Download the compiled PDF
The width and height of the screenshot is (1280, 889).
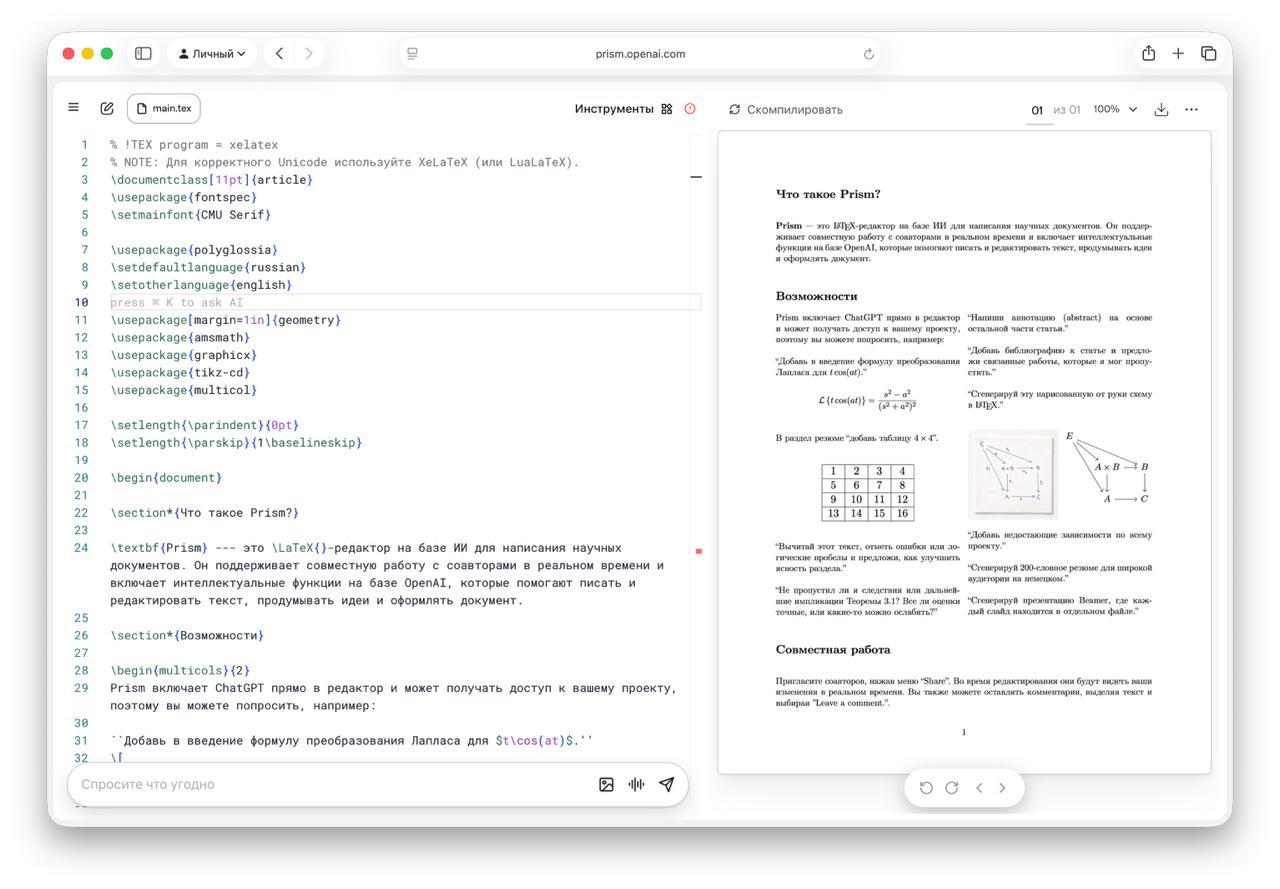pyautogui.click(x=1161, y=109)
